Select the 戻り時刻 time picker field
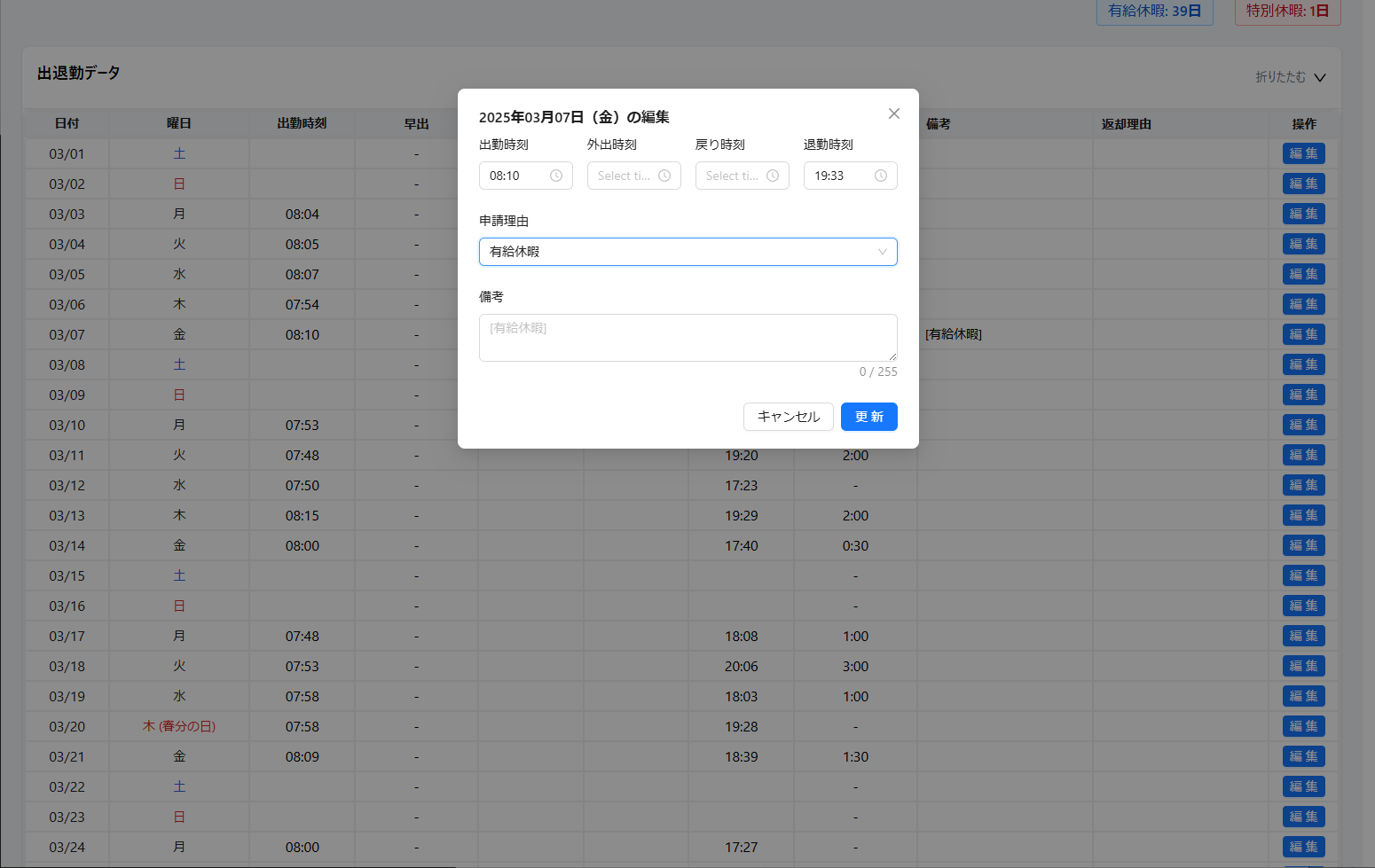 tap(733, 176)
